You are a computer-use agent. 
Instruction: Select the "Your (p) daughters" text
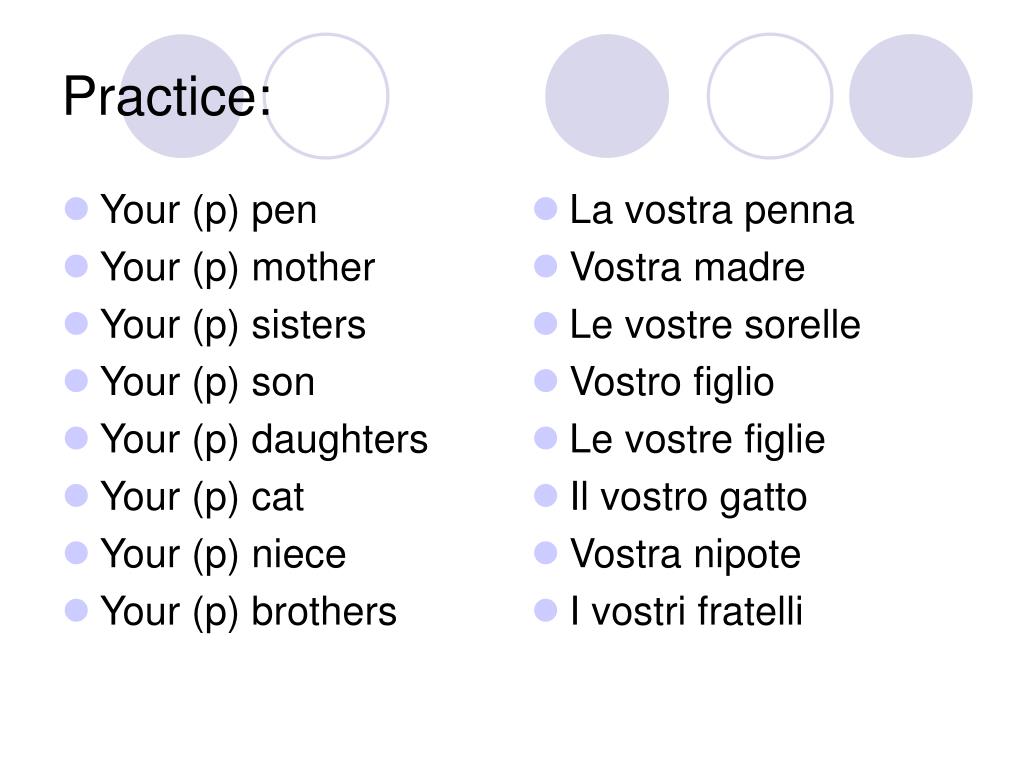pos(264,439)
